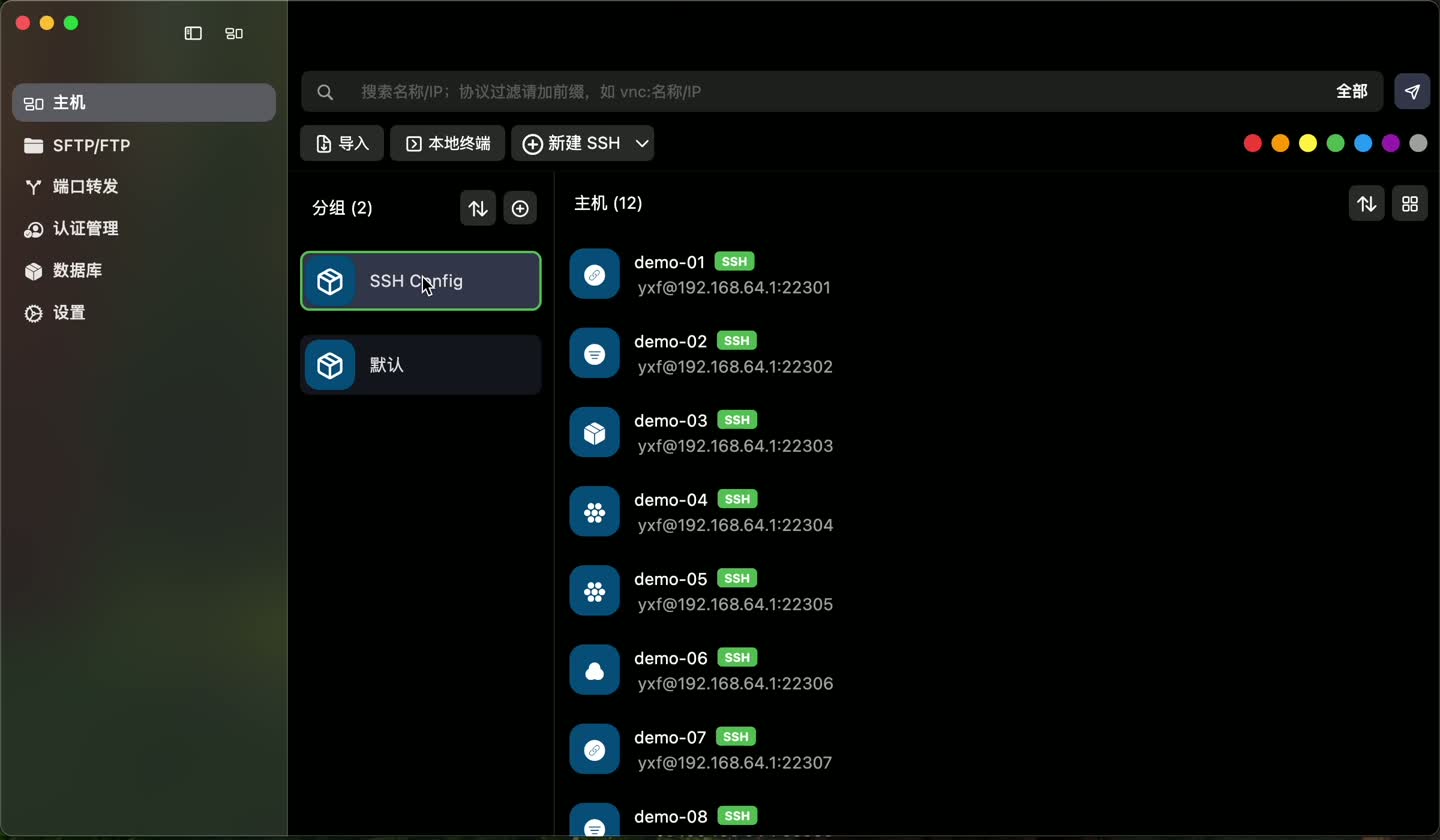1440x840 pixels.
Task: Go to 端口转发 port forwarding
Action: [144, 187]
